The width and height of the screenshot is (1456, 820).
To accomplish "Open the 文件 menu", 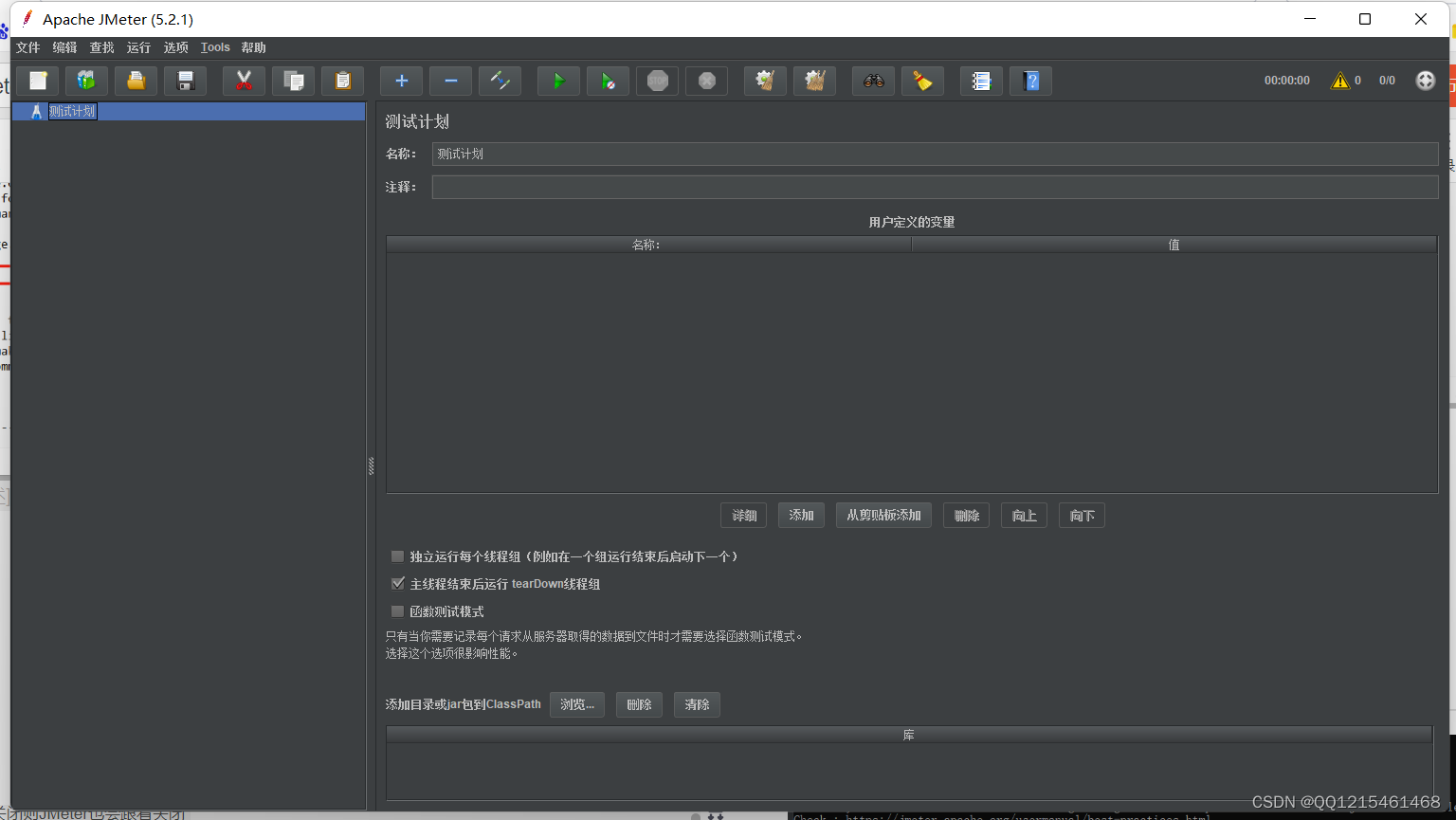I will click(x=28, y=47).
